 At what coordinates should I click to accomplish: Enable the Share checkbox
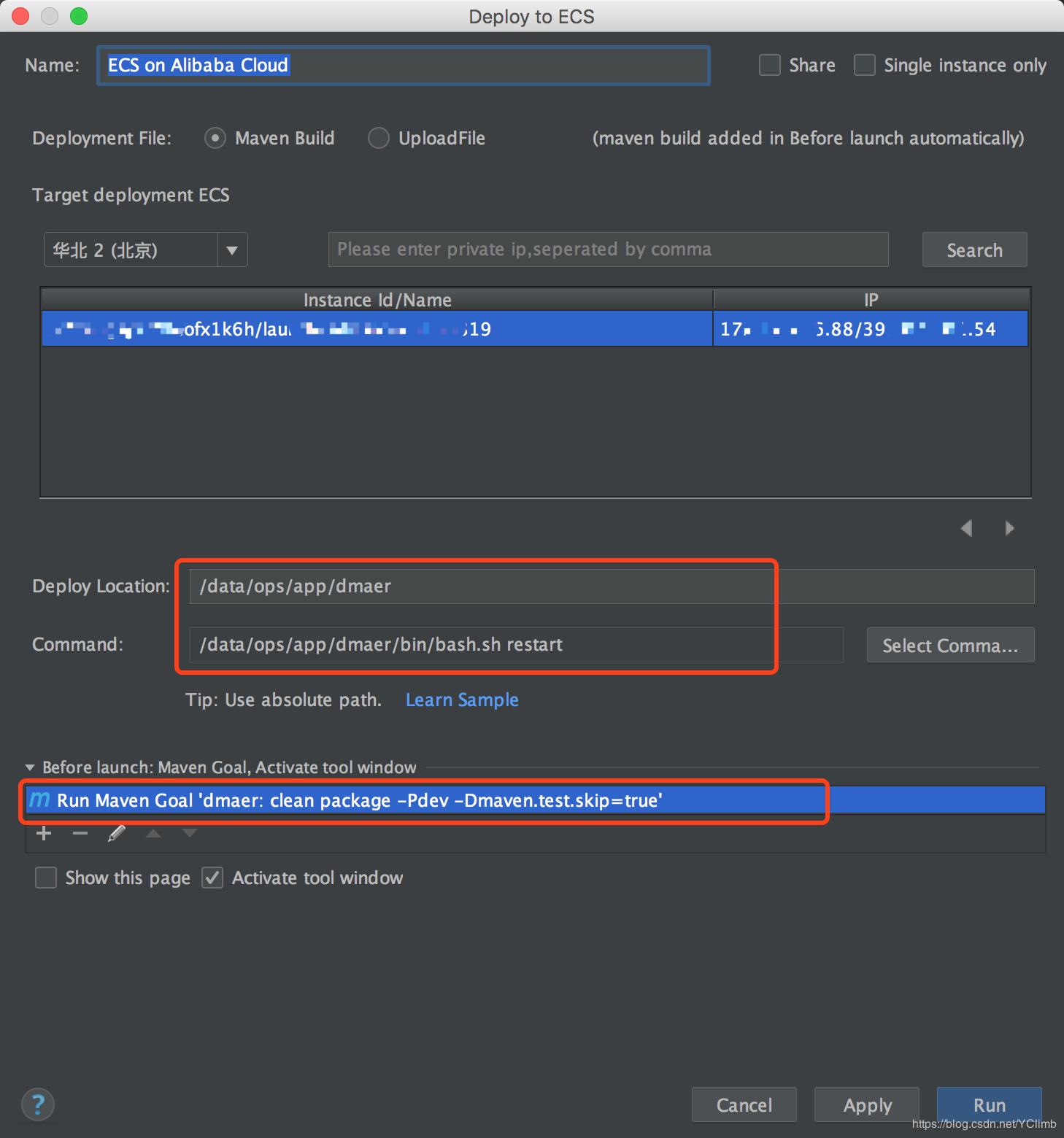tap(770, 66)
